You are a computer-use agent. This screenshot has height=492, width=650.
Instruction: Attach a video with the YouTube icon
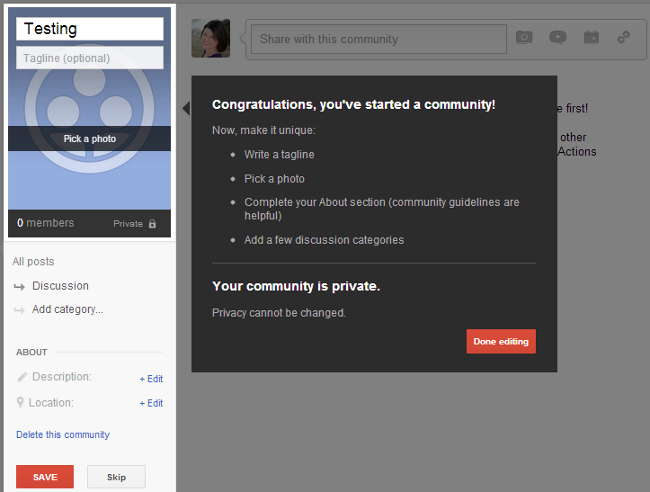558,37
